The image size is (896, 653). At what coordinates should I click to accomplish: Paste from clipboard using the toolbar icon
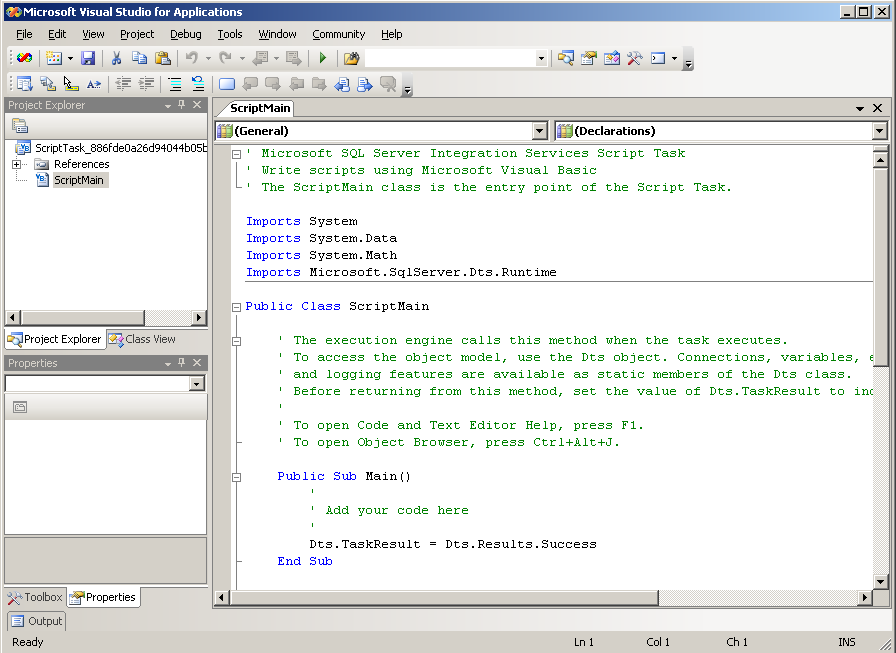163,58
